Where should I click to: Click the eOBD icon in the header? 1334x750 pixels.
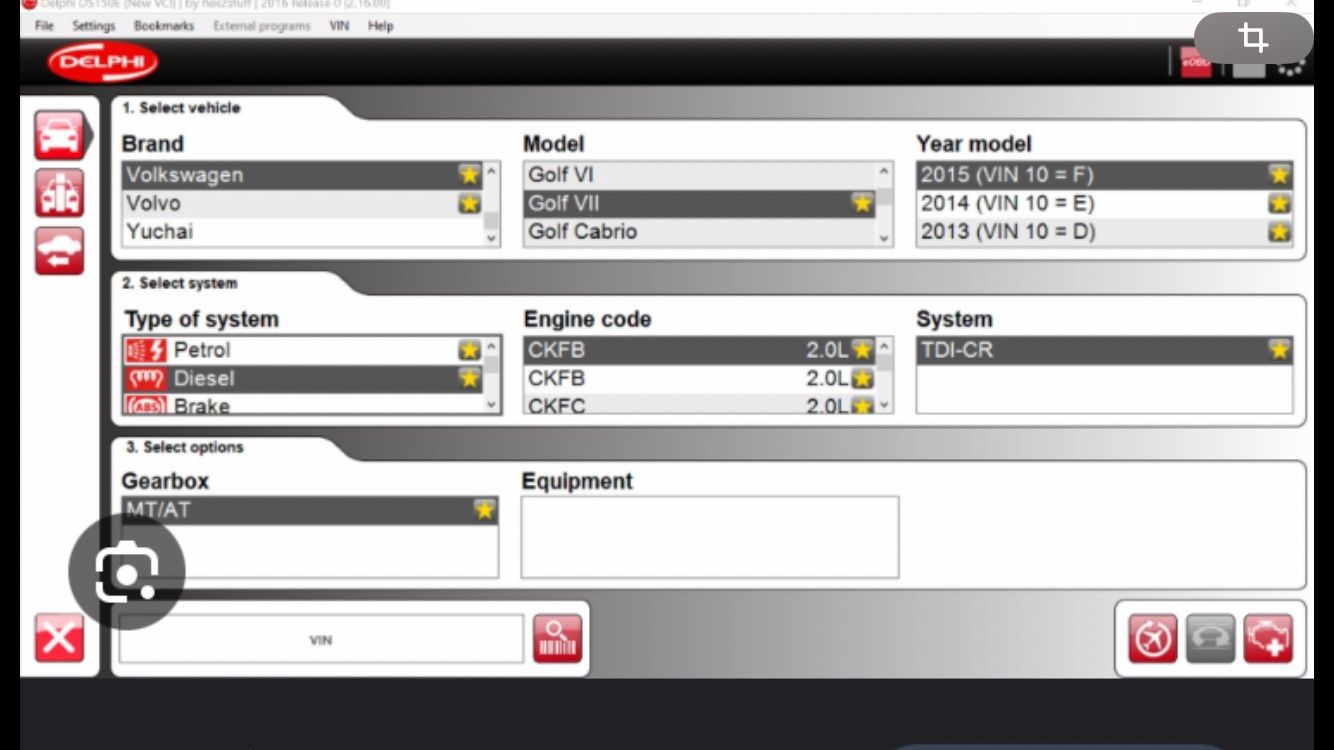[x=1196, y=63]
